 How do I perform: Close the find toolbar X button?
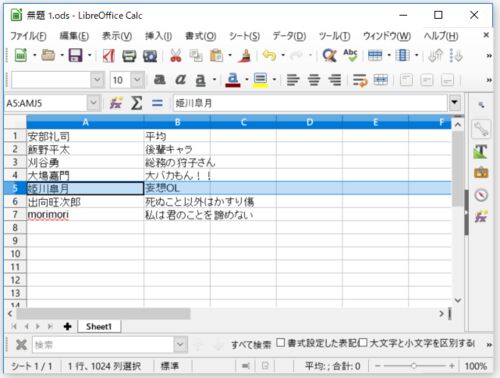pos(21,344)
